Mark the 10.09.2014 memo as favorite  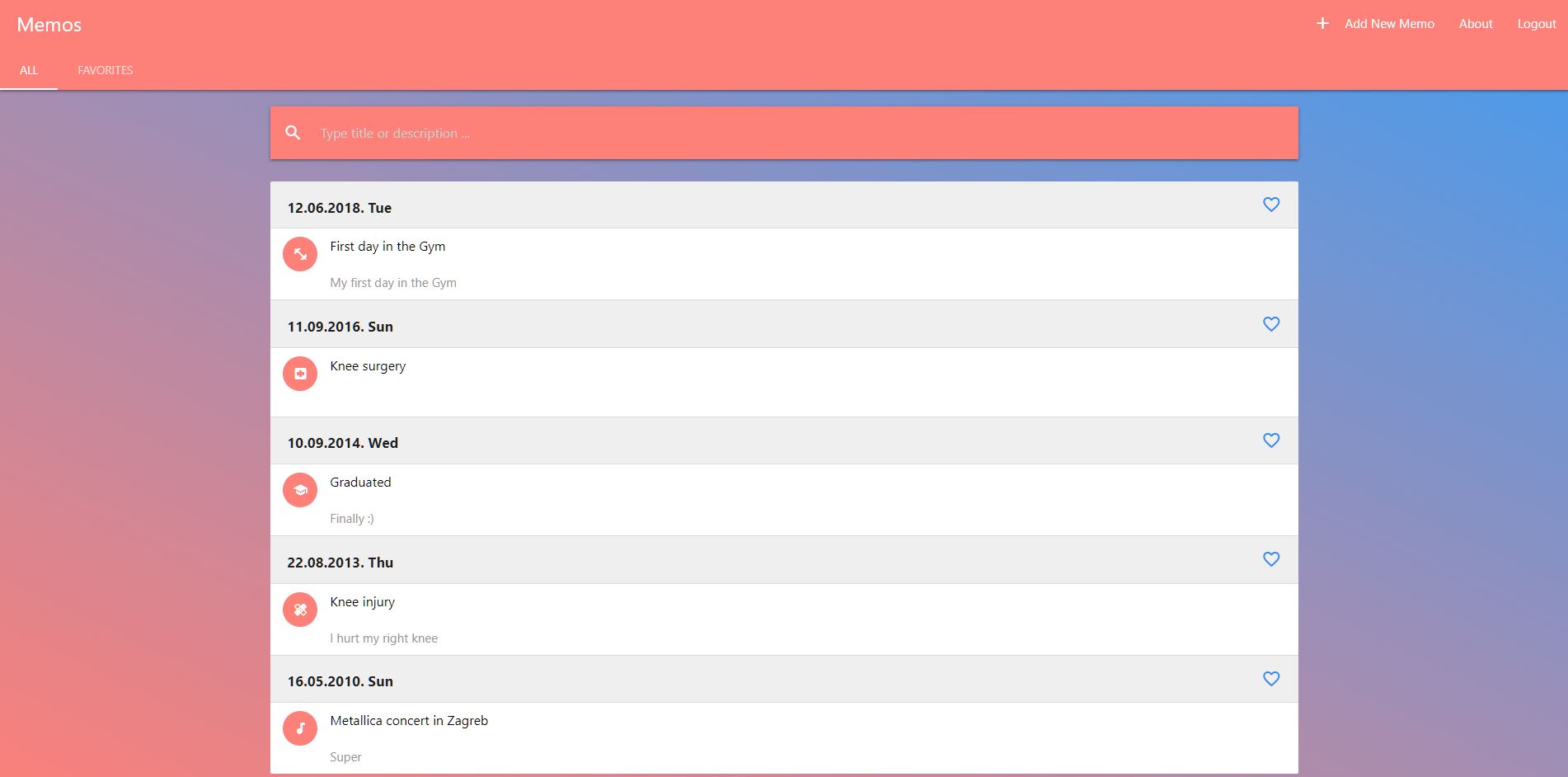[x=1271, y=440]
